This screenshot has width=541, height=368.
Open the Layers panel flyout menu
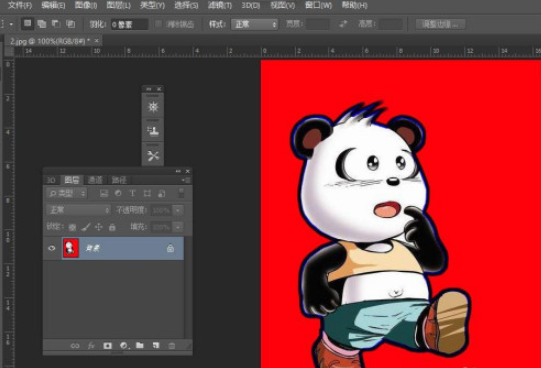(x=186, y=180)
